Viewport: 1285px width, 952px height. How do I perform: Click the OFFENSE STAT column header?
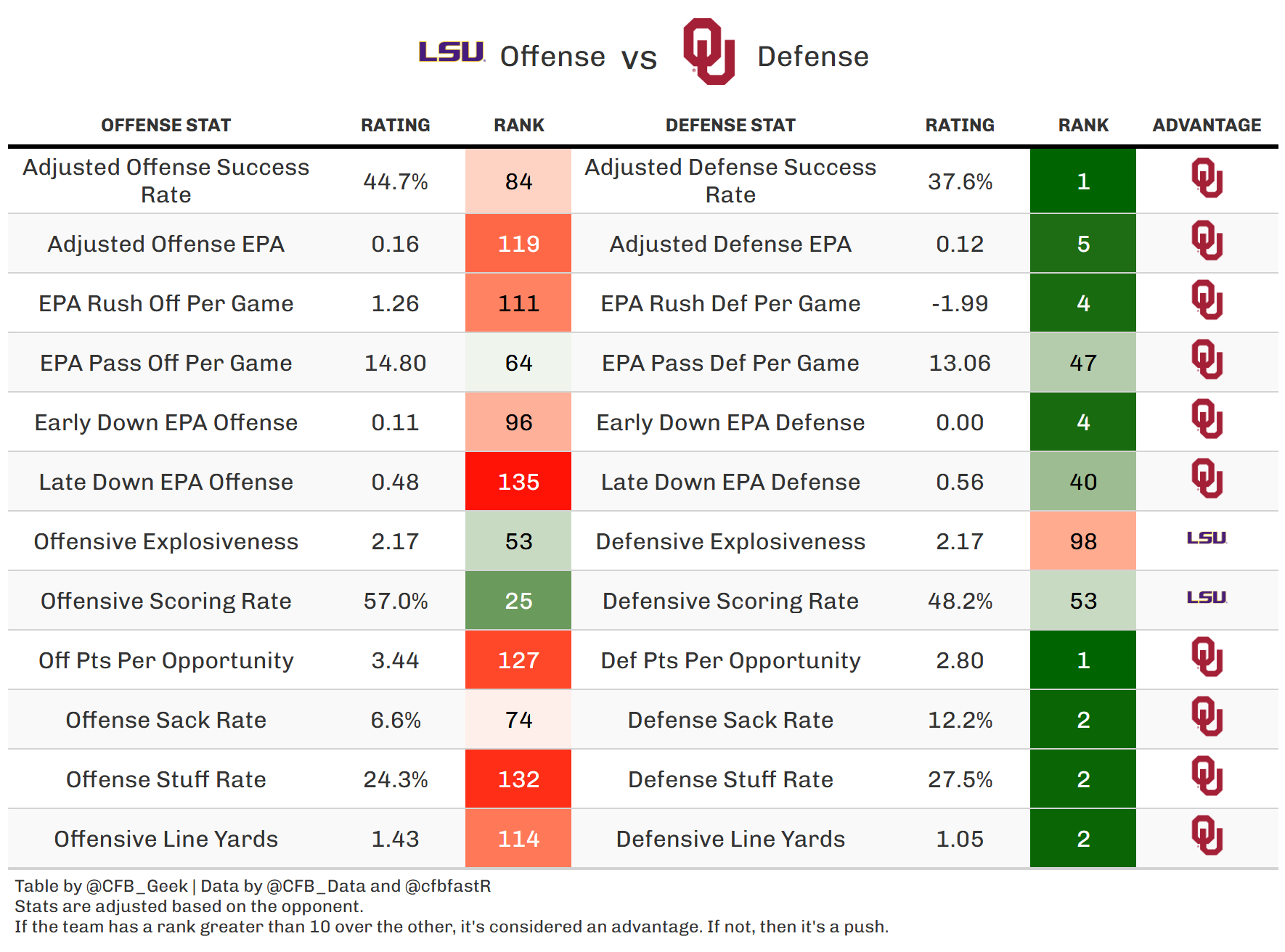pyautogui.click(x=166, y=126)
